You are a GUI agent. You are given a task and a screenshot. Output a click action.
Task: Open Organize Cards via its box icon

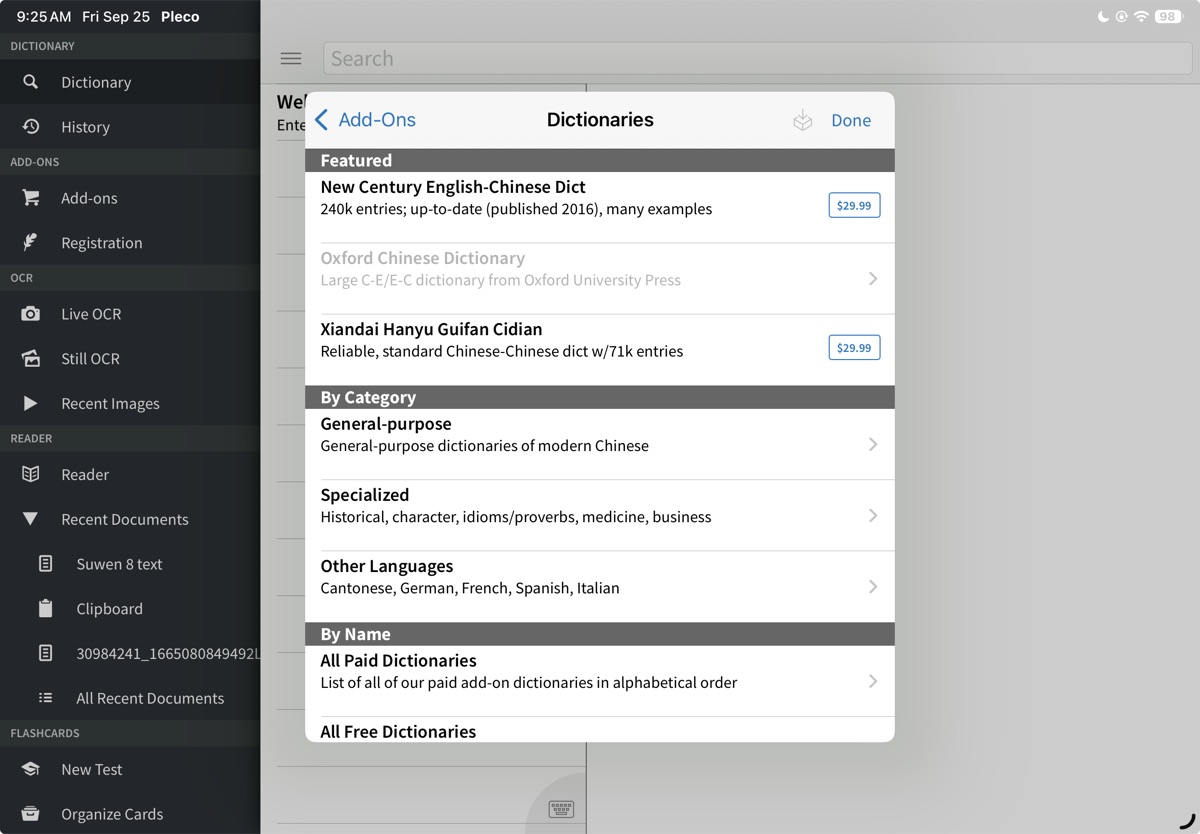pyautogui.click(x=31, y=813)
